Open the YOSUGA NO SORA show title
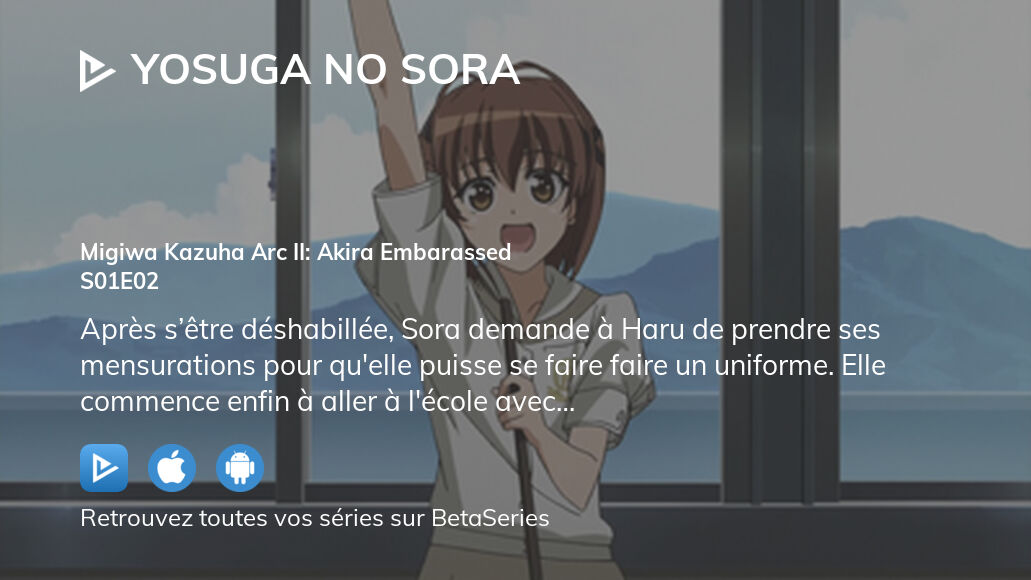This screenshot has height=580, width=1031. tap(325, 70)
